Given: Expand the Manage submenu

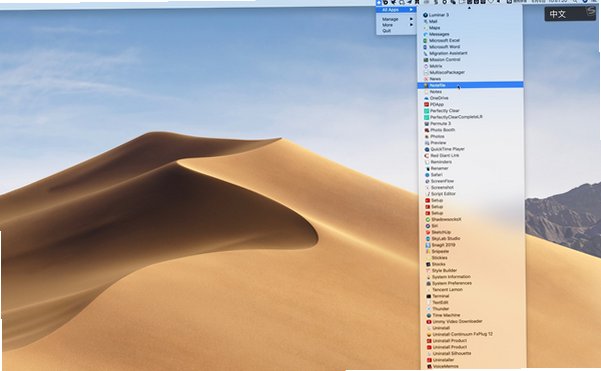Looking at the screenshot, I should [396, 19].
